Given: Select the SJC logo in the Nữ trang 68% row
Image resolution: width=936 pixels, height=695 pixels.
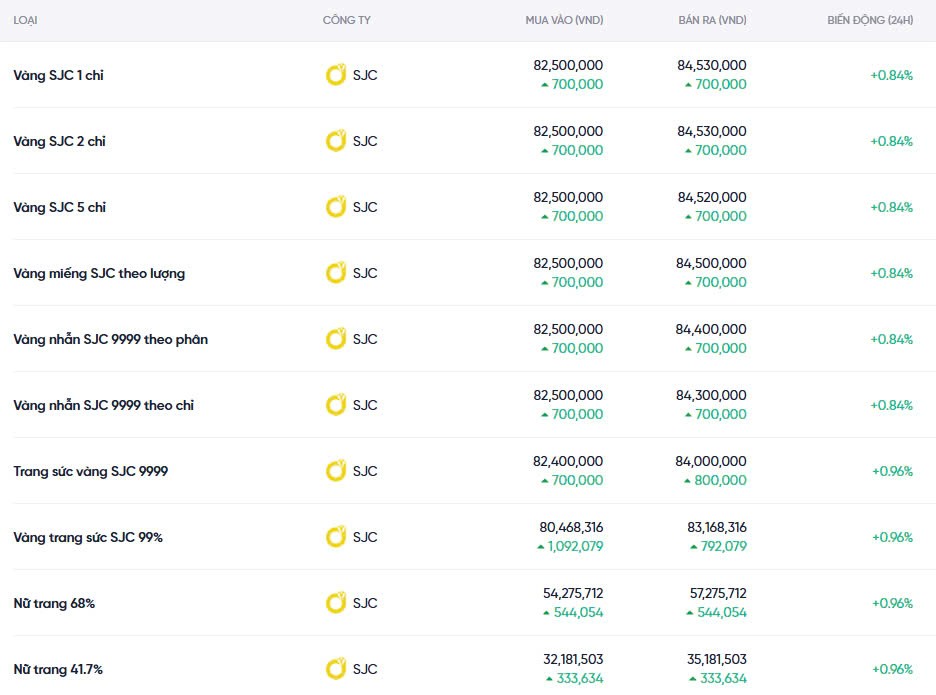Looking at the screenshot, I should (x=336, y=603).
